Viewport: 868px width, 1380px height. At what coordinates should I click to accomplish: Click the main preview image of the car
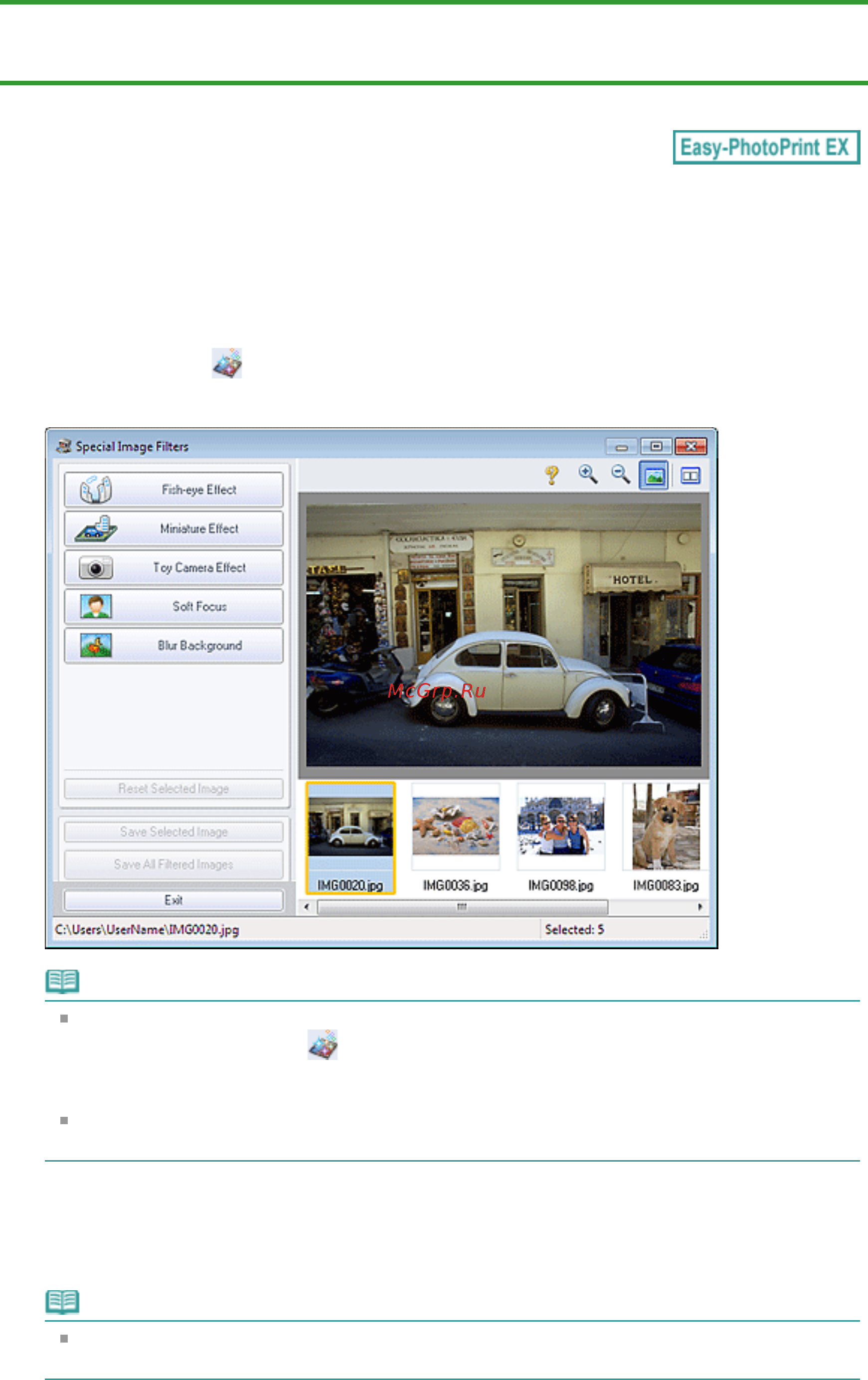click(x=503, y=634)
